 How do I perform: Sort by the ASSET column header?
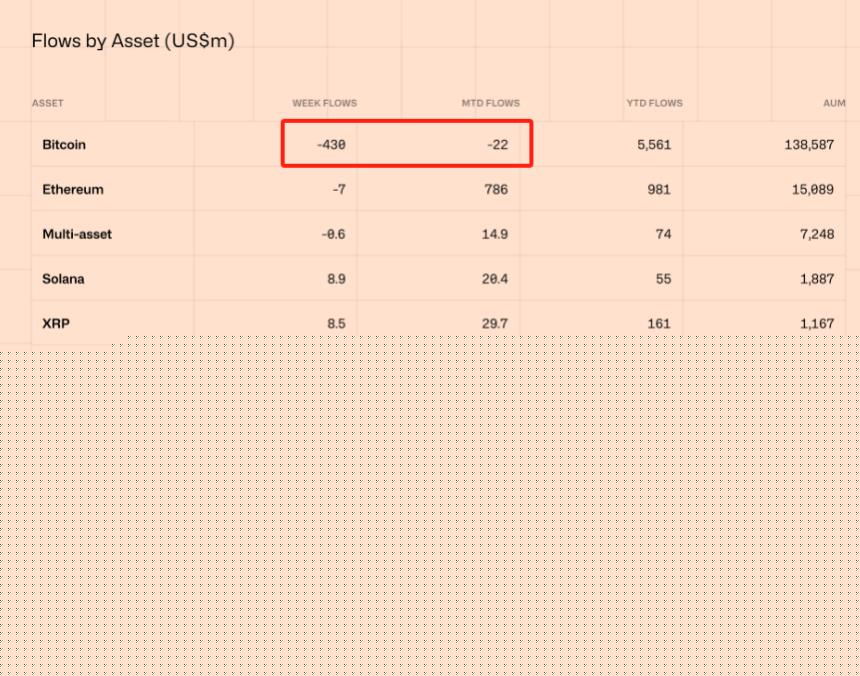[x=48, y=103]
